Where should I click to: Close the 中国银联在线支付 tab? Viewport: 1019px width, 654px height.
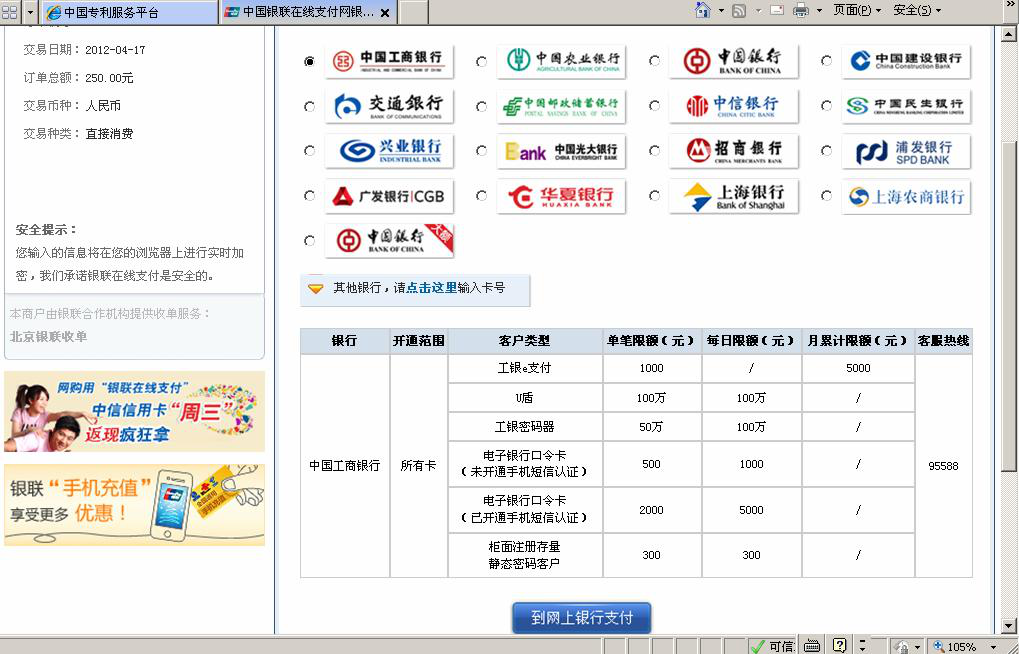[x=386, y=13]
